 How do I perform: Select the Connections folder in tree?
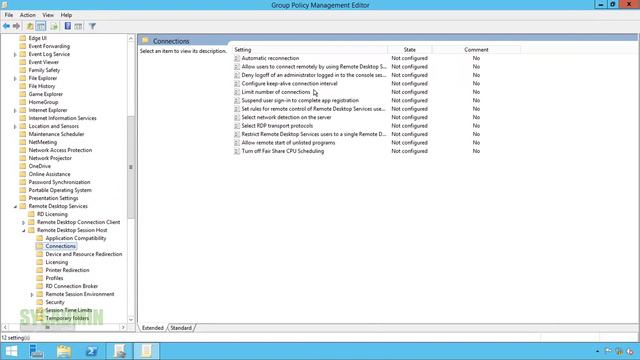(60, 246)
